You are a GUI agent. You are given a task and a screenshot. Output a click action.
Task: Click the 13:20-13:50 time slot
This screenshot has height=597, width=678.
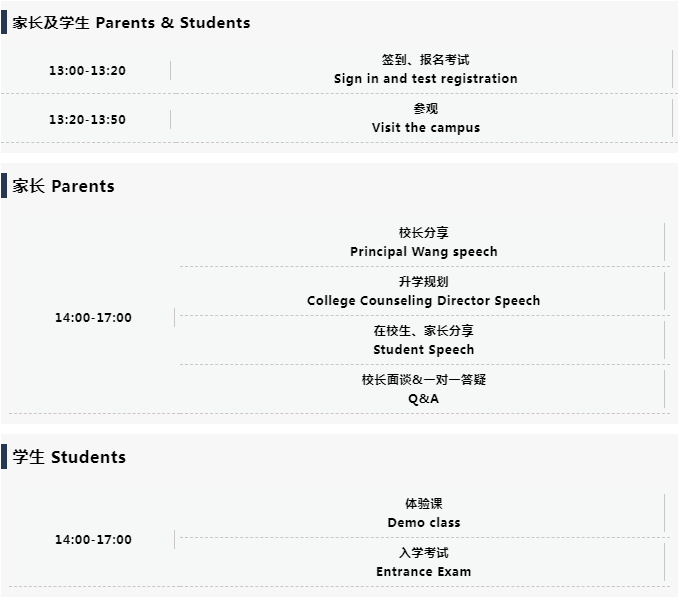pos(87,119)
